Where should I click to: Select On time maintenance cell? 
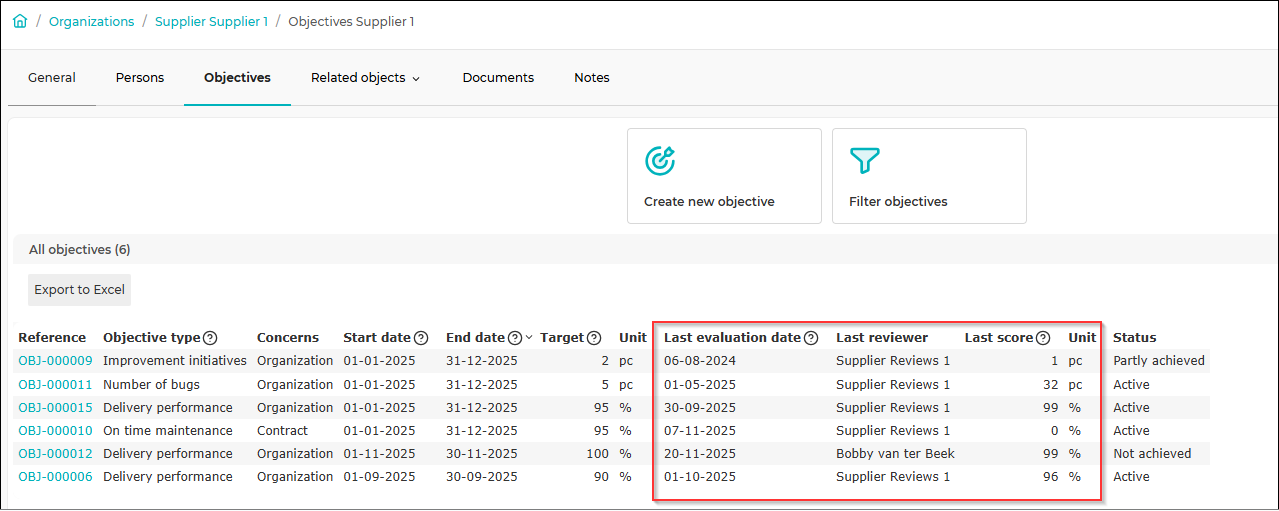coord(168,431)
